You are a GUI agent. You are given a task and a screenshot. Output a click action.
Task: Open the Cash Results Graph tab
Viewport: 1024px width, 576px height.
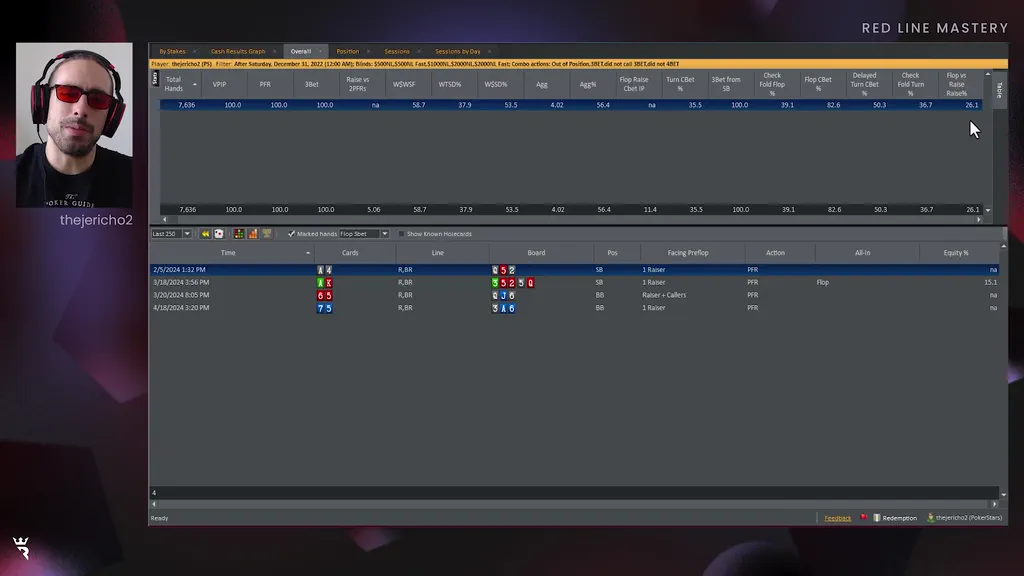coord(238,51)
